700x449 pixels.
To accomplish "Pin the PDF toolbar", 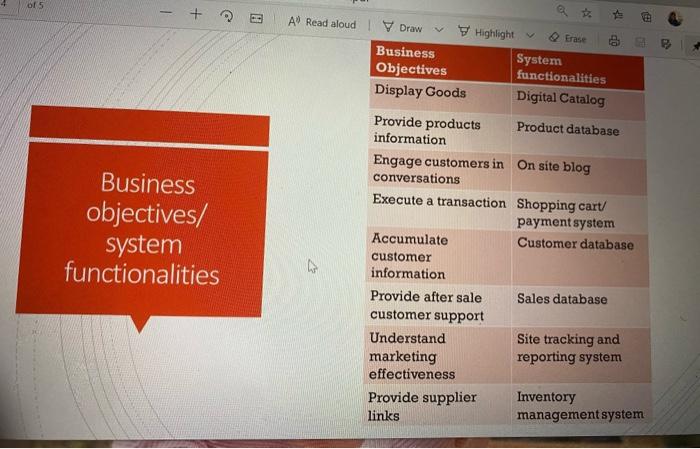I will point(696,46).
